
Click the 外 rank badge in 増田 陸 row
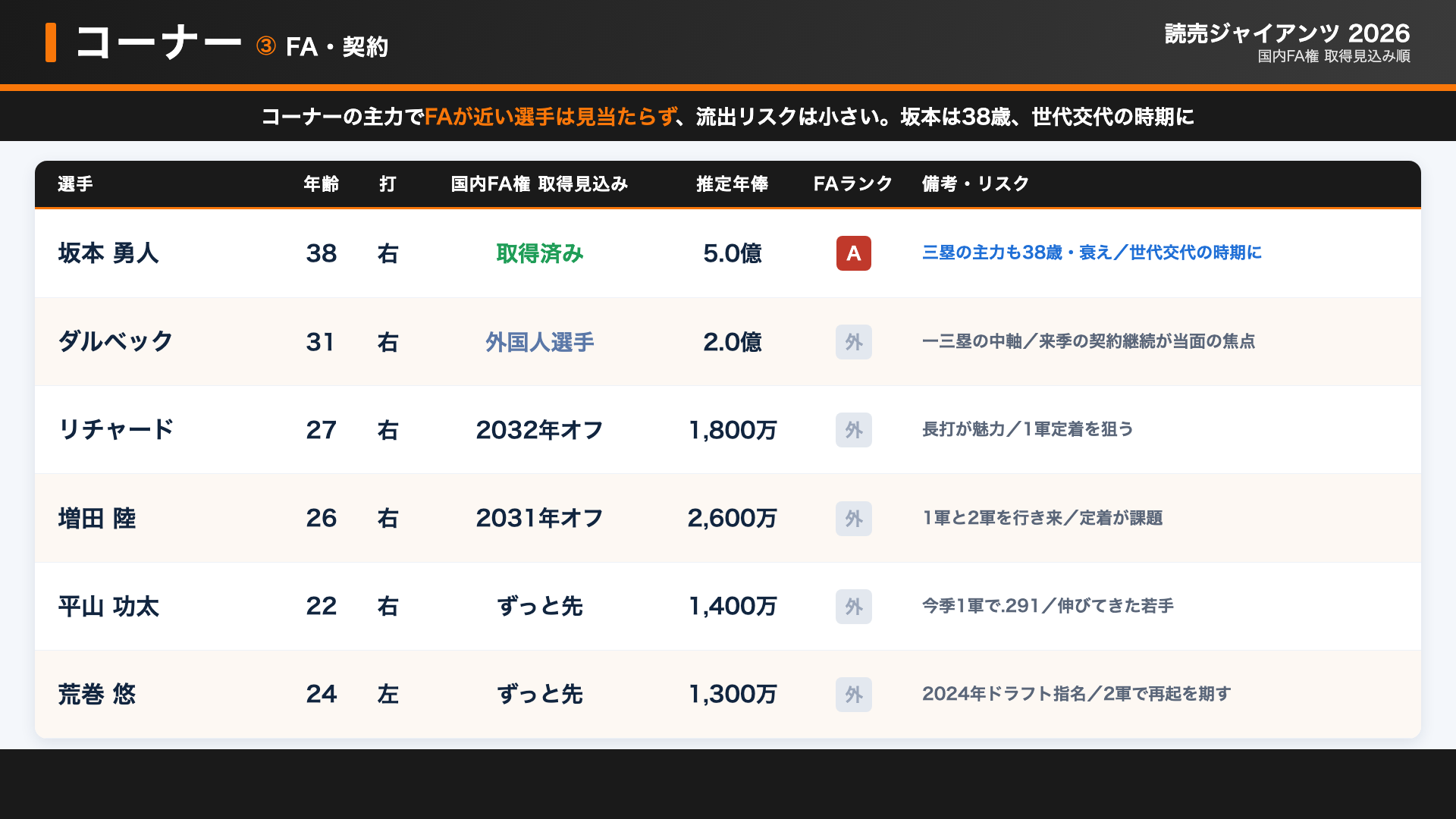(x=853, y=519)
